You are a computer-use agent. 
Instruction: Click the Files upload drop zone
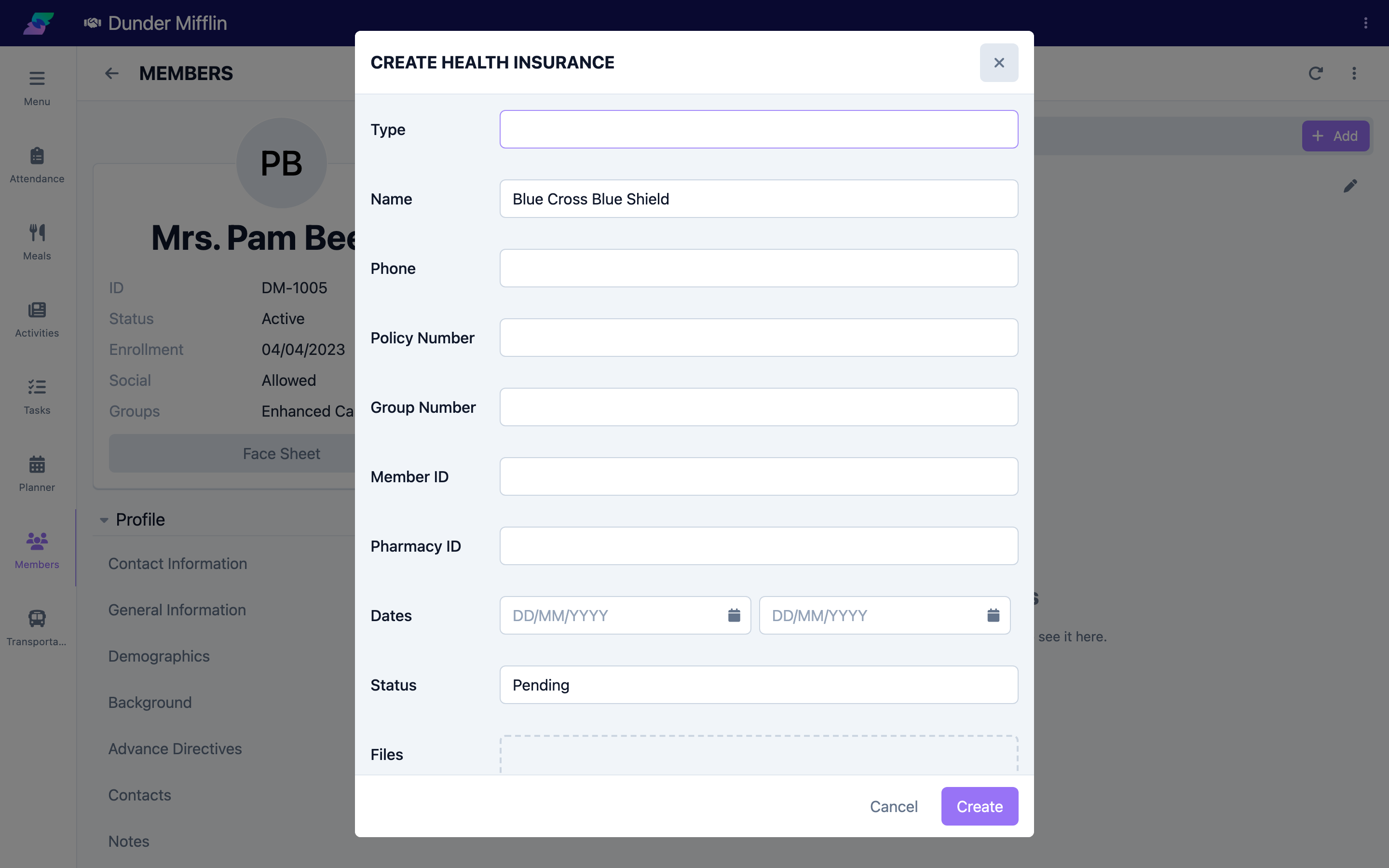point(759,754)
